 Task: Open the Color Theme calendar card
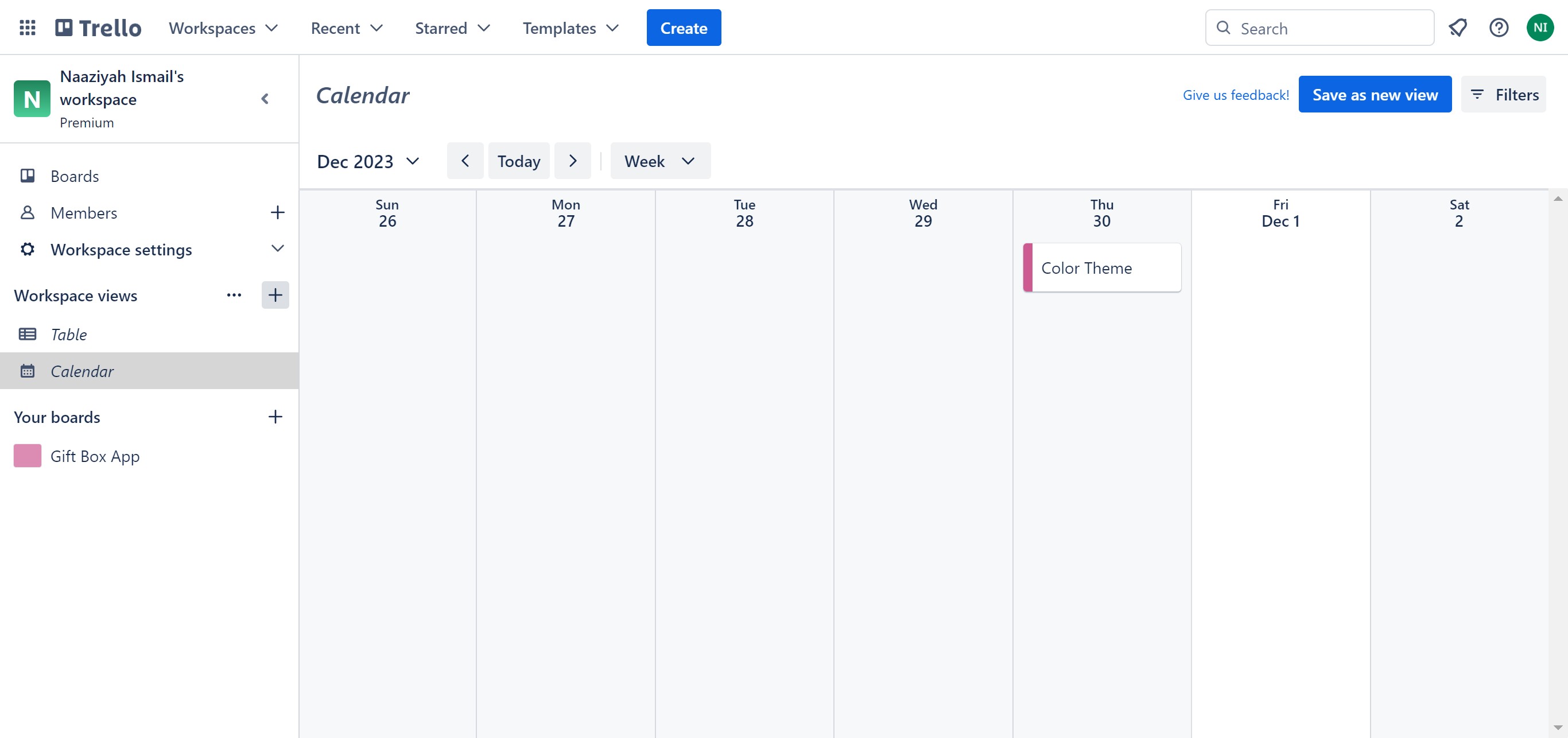[1102, 267]
